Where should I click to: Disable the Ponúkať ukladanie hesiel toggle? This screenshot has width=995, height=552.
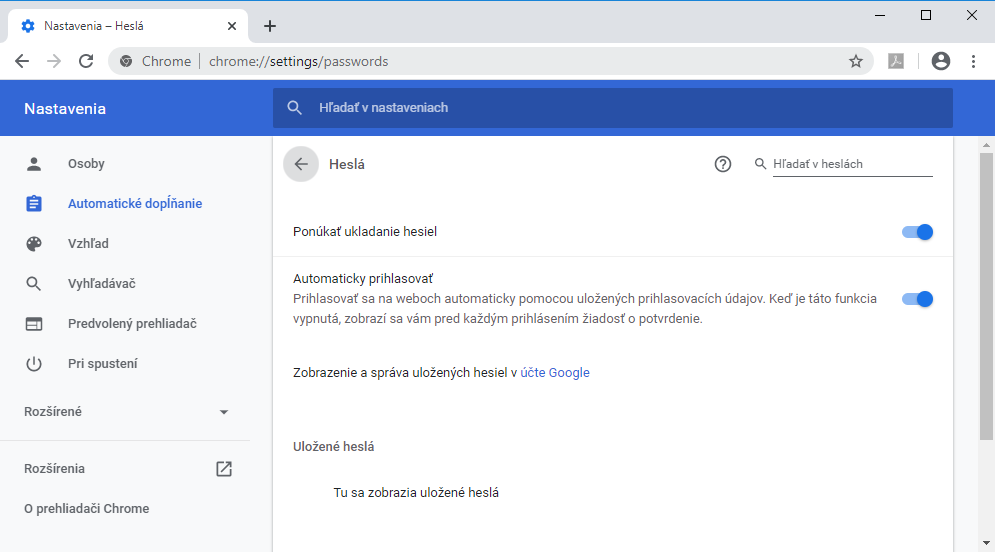(x=917, y=232)
